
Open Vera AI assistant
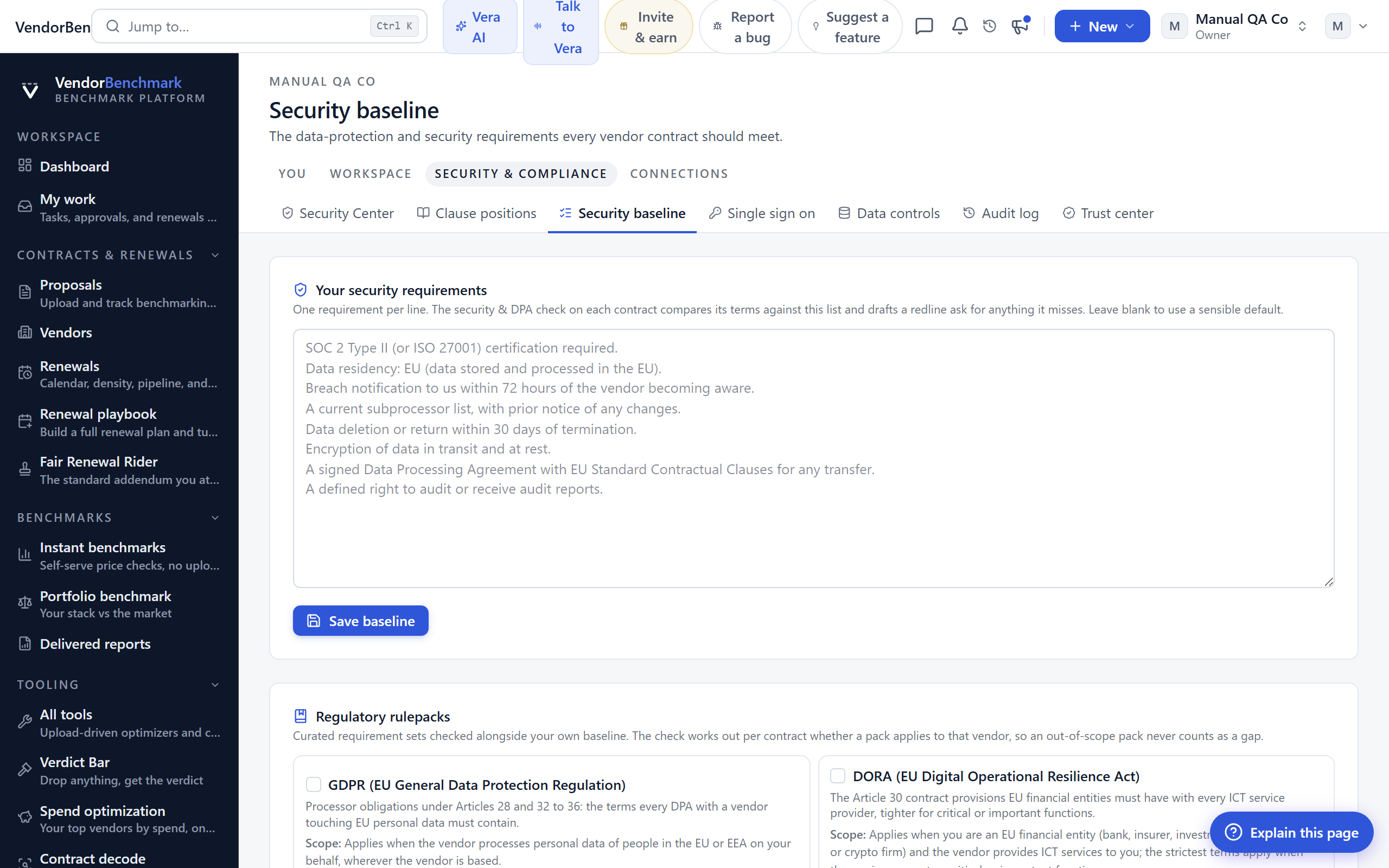tap(480, 27)
